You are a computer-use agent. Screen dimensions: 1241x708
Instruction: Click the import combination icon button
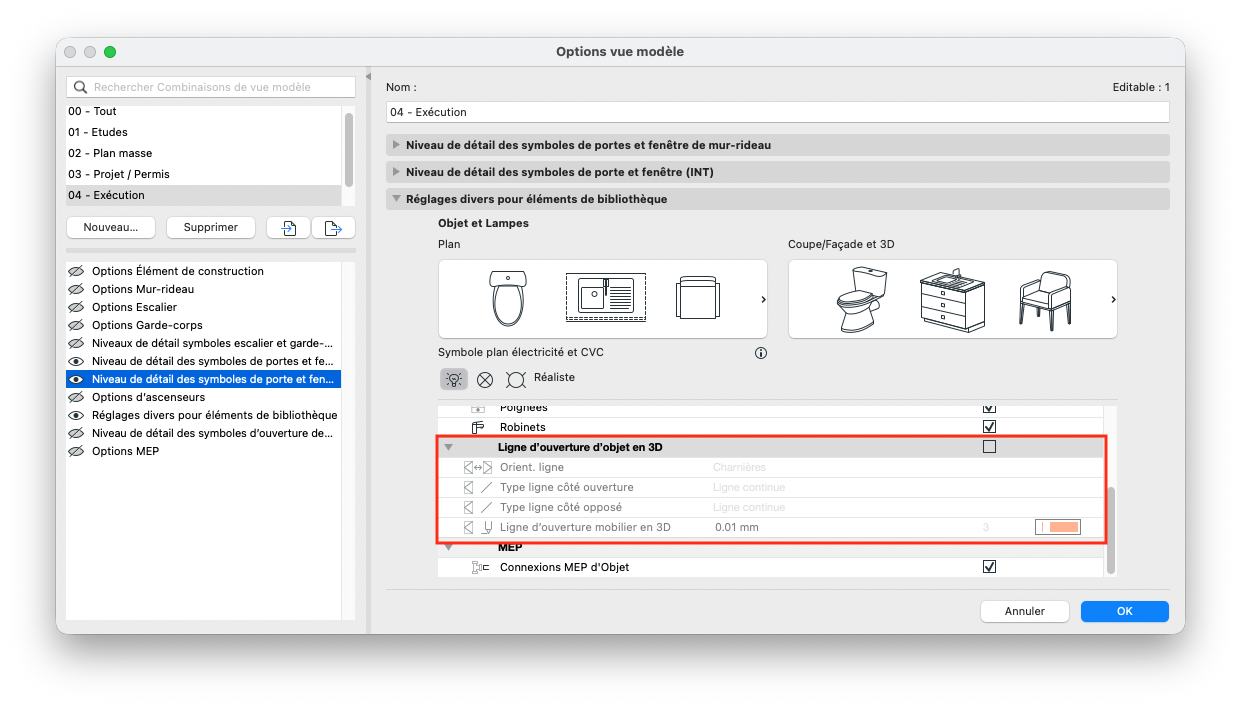[288, 227]
